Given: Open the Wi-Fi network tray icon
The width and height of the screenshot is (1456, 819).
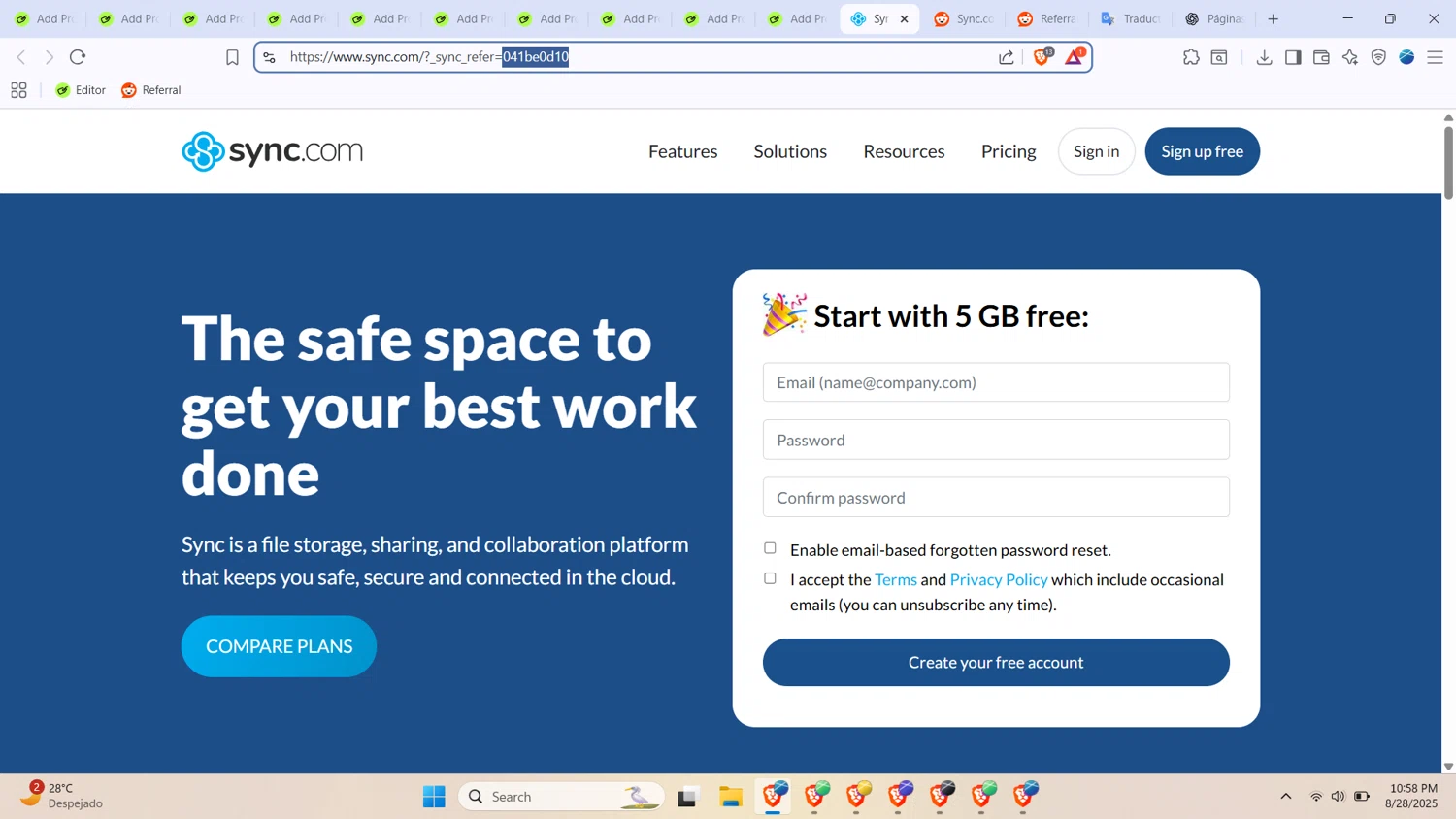Looking at the screenshot, I should pos(1316,797).
